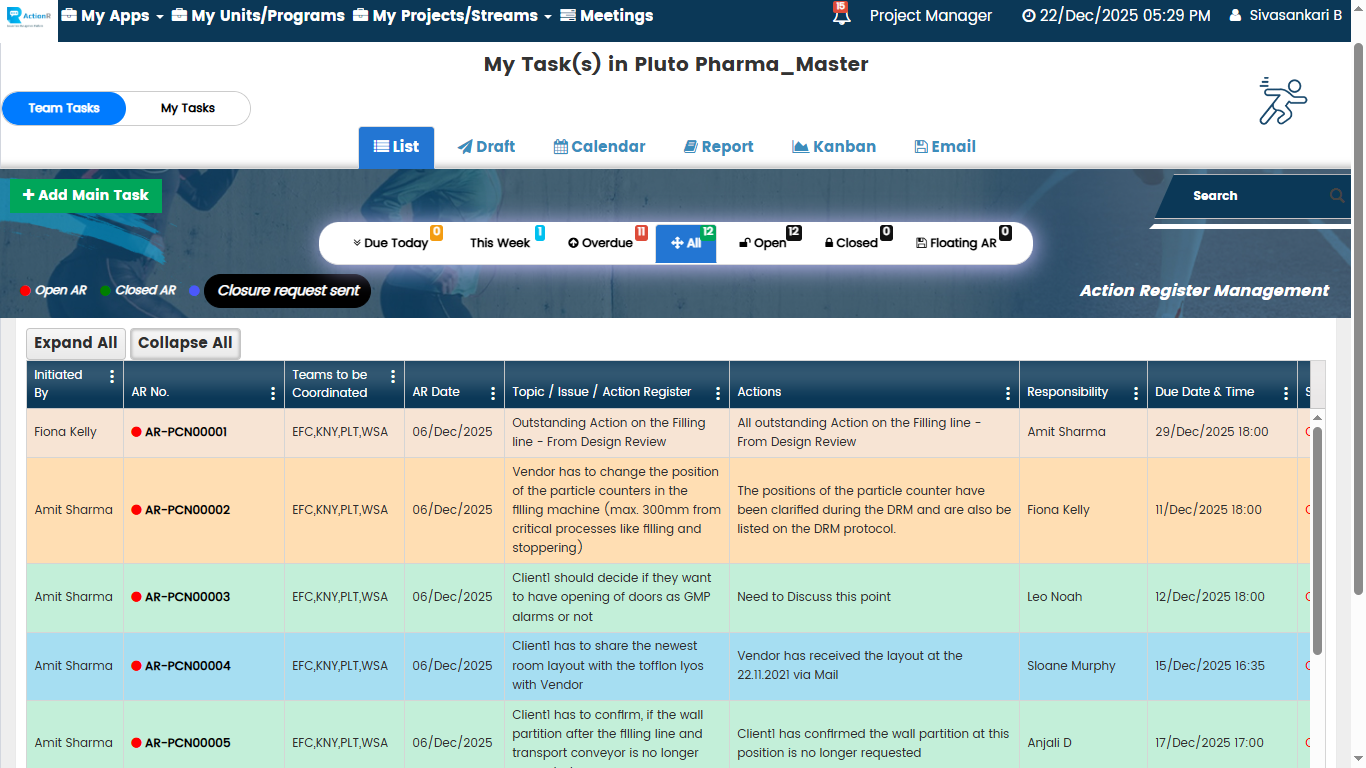Open the Actions column options icon
The width and height of the screenshot is (1366, 768).
point(1008,393)
